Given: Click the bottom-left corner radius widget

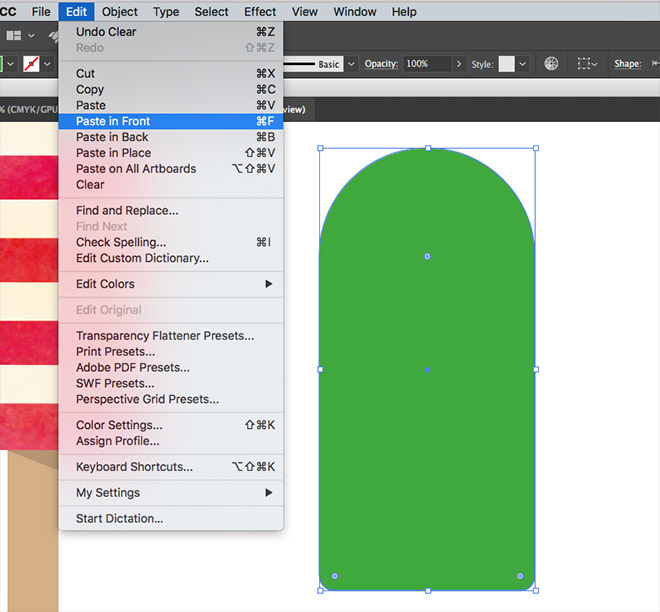Looking at the screenshot, I should [335, 576].
